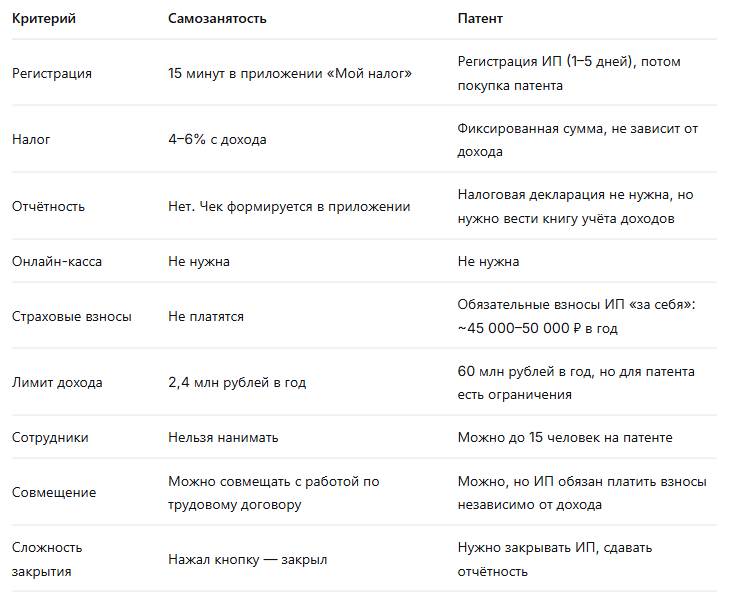The image size is (731, 602).
Task: Select the Страховые взносы row label
Action: (72, 317)
